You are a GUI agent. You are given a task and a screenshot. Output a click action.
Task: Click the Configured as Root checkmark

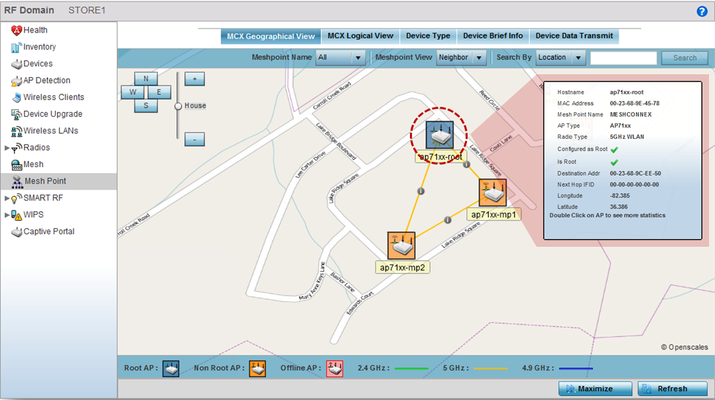point(614,150)
